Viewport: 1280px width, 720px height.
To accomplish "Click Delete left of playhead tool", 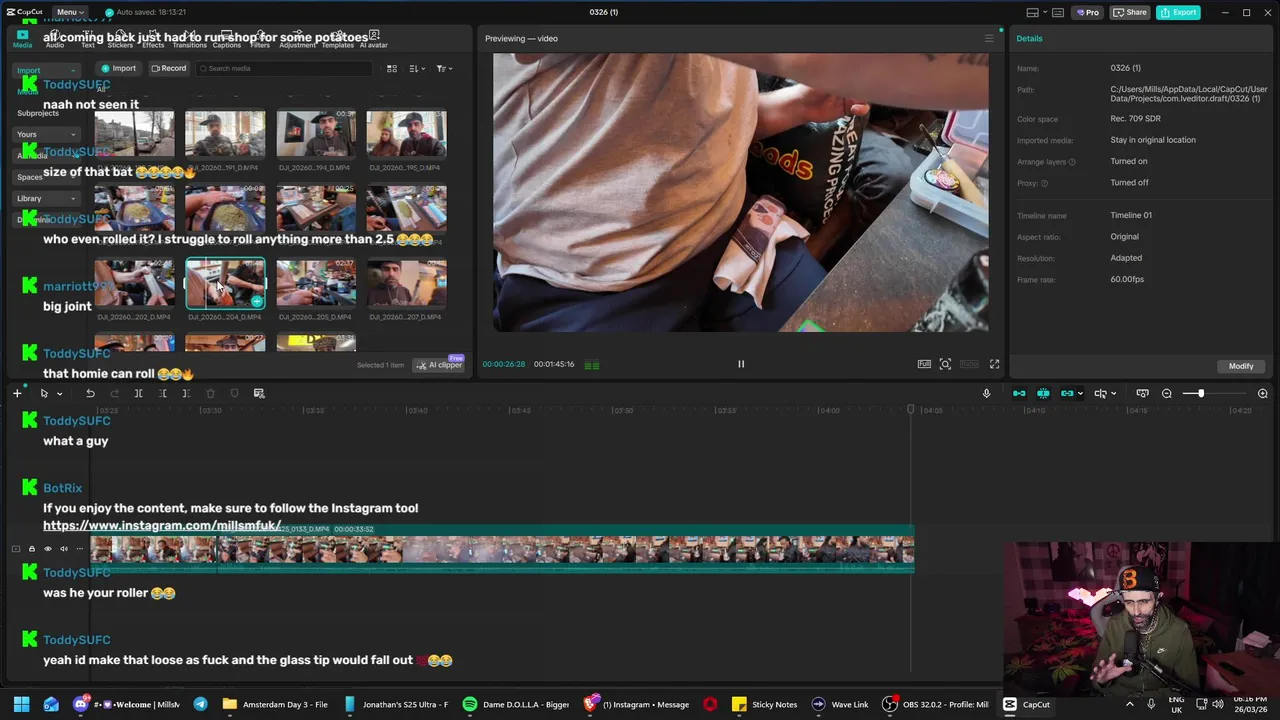I will pos(162,393).
